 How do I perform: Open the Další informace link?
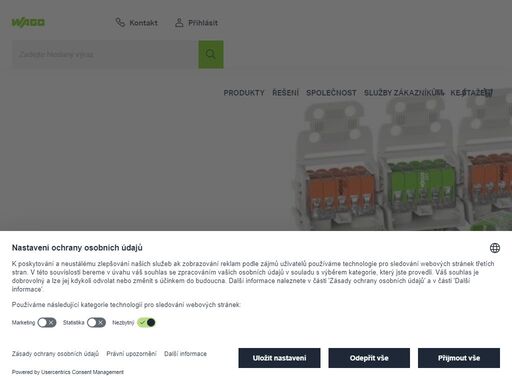[185, 354]
